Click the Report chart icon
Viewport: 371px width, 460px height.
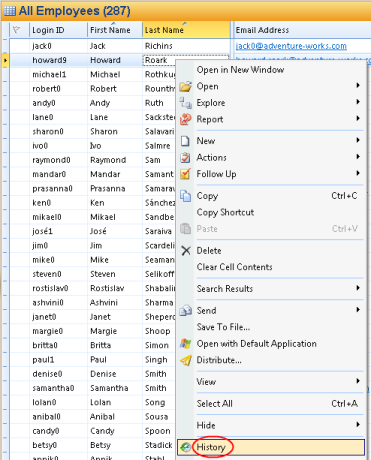(186, 119)
